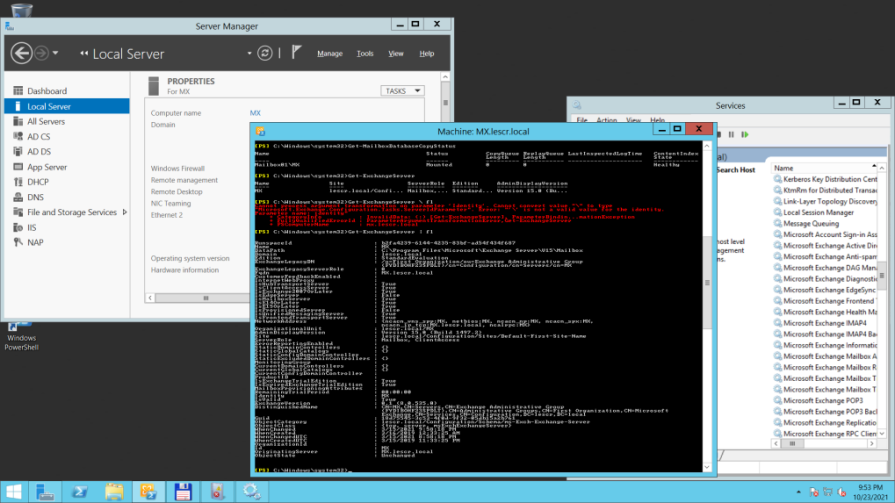Refresh the Server Manager view
Image resolution: width=895 pixels, height=503 pixels.
(265, 53)
